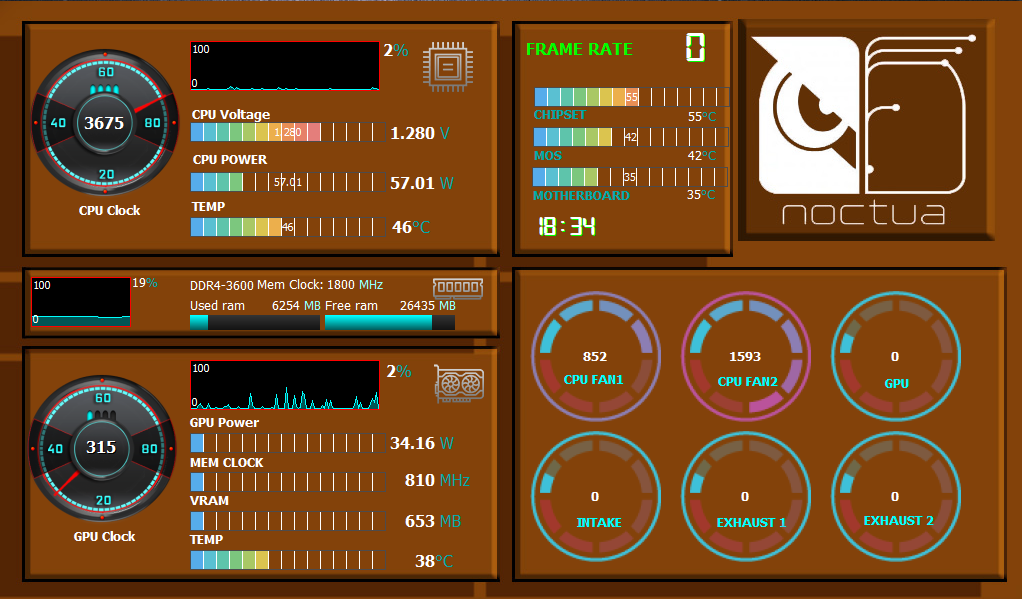This screenshot has height=599, width=1022.
Task: Click the CPU Voltage bar
Action: point(286,132)
